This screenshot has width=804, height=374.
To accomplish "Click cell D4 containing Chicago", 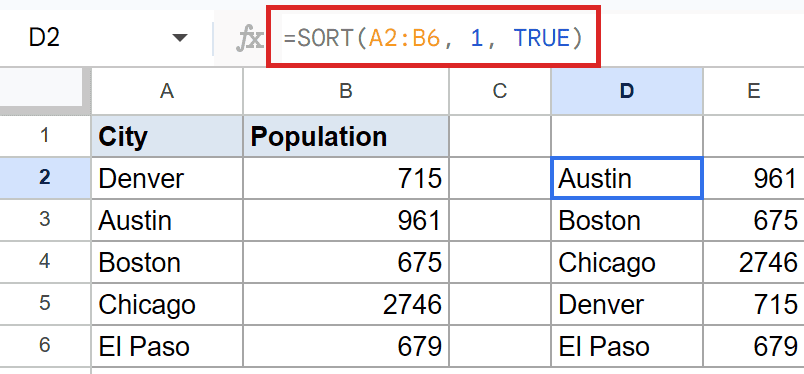I will [x=627, y=262].
